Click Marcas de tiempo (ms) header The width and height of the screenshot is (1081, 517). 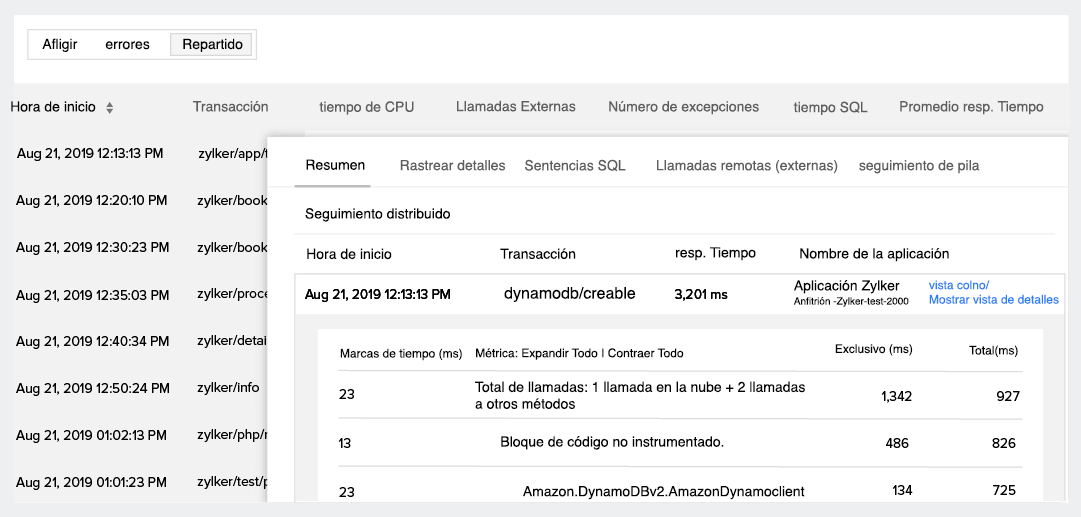point(401,354)
